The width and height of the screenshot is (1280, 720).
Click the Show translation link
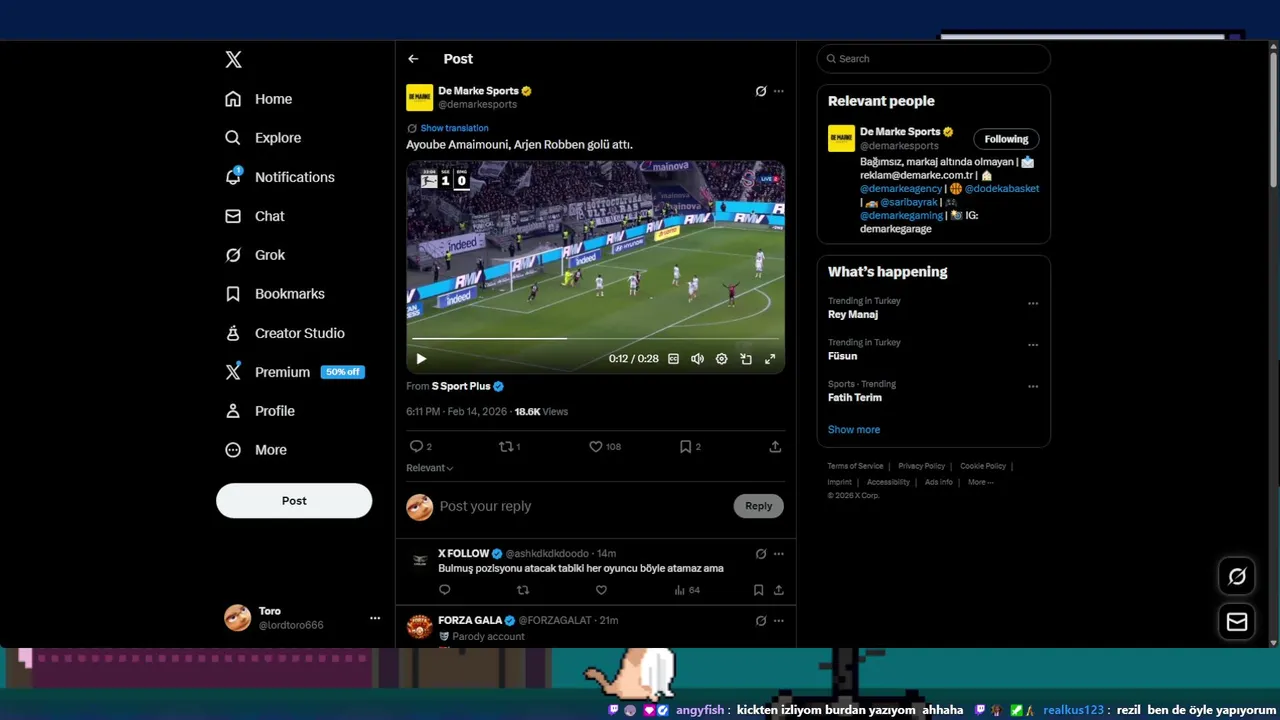(454, 128)
